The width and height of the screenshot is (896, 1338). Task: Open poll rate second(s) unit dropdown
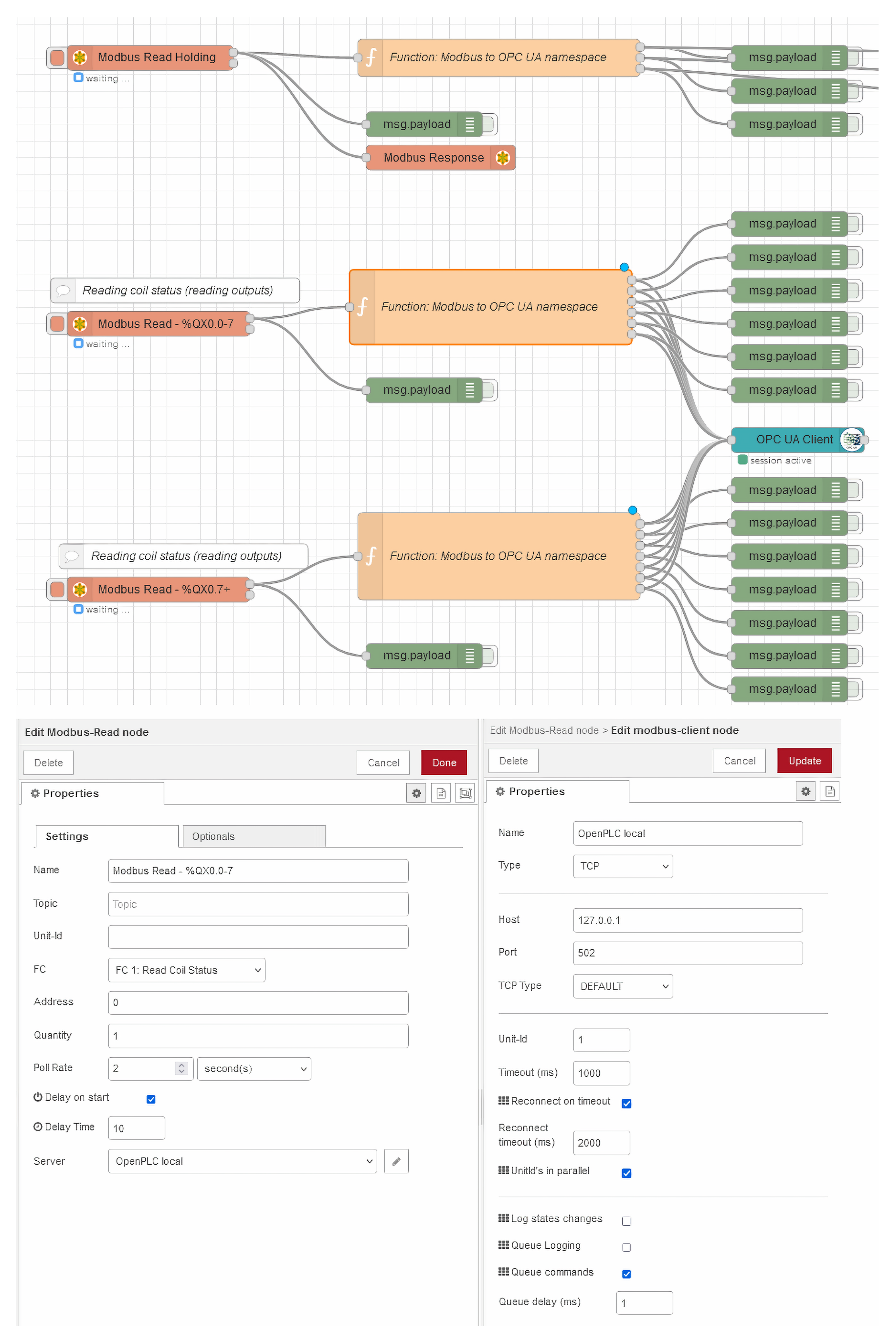(254, 1068)
